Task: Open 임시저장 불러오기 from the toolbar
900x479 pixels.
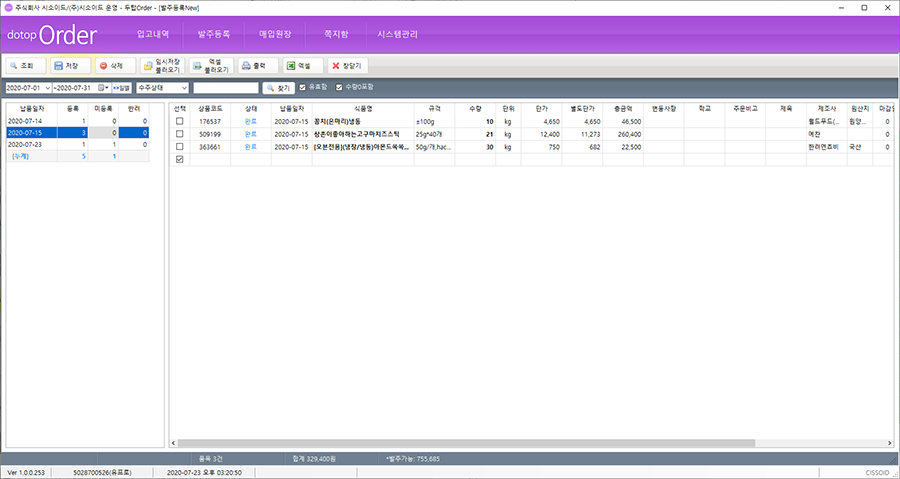Action: (x=164, y=65)
